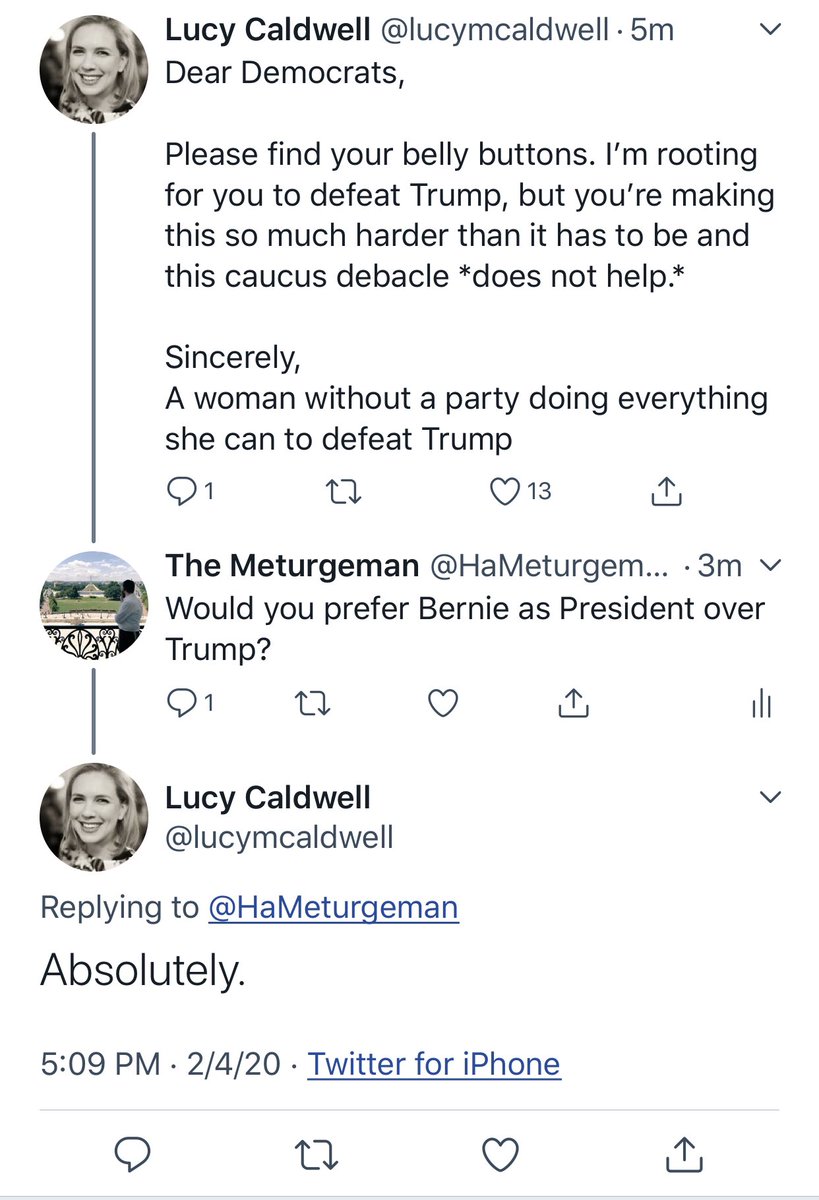Reply to The Meturgeman's Bernie question
The height and width of the screenshot is (1200, 819).
(180, 705)
